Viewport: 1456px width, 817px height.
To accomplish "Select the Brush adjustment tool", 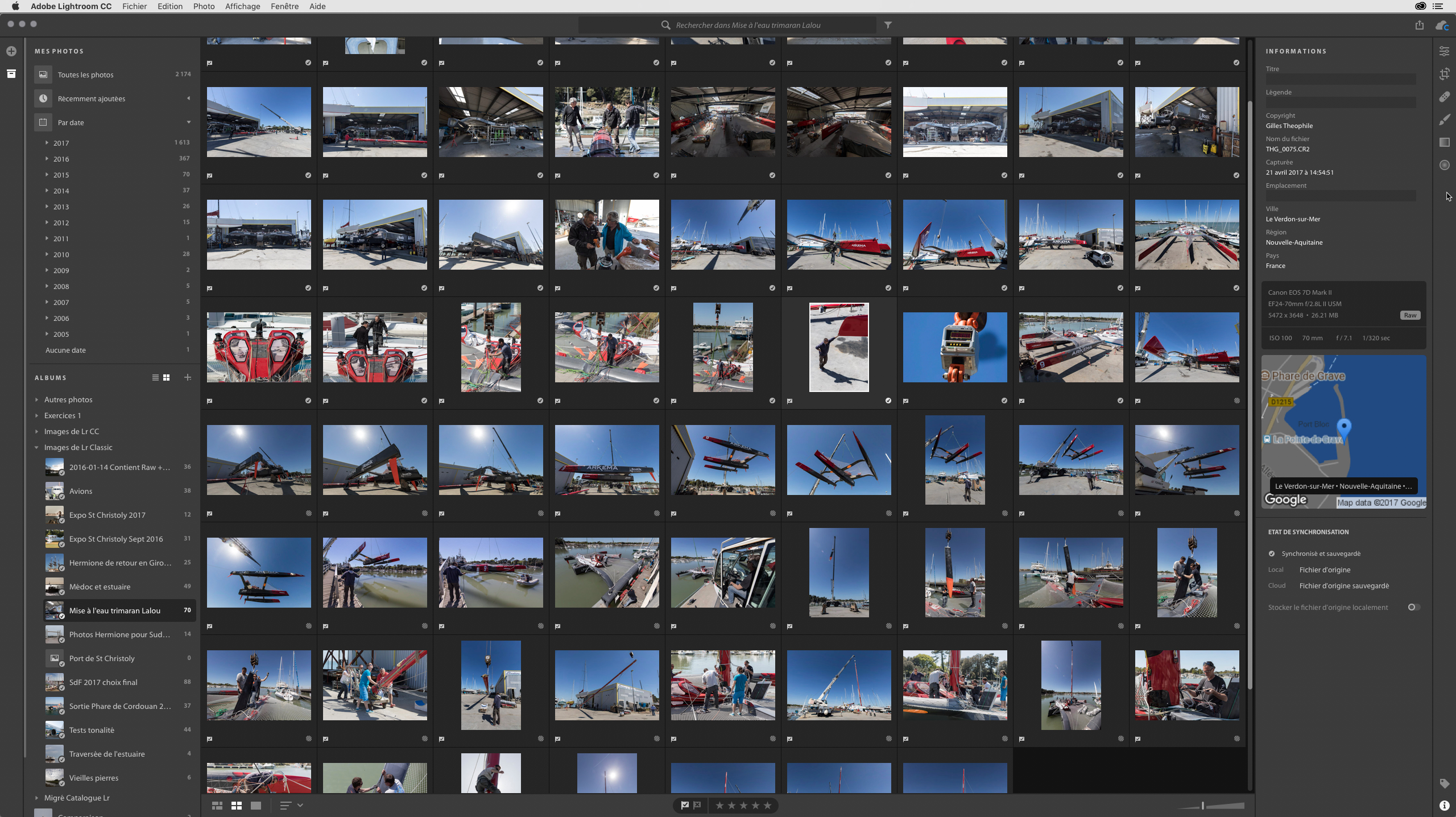I will point(1444,119).
